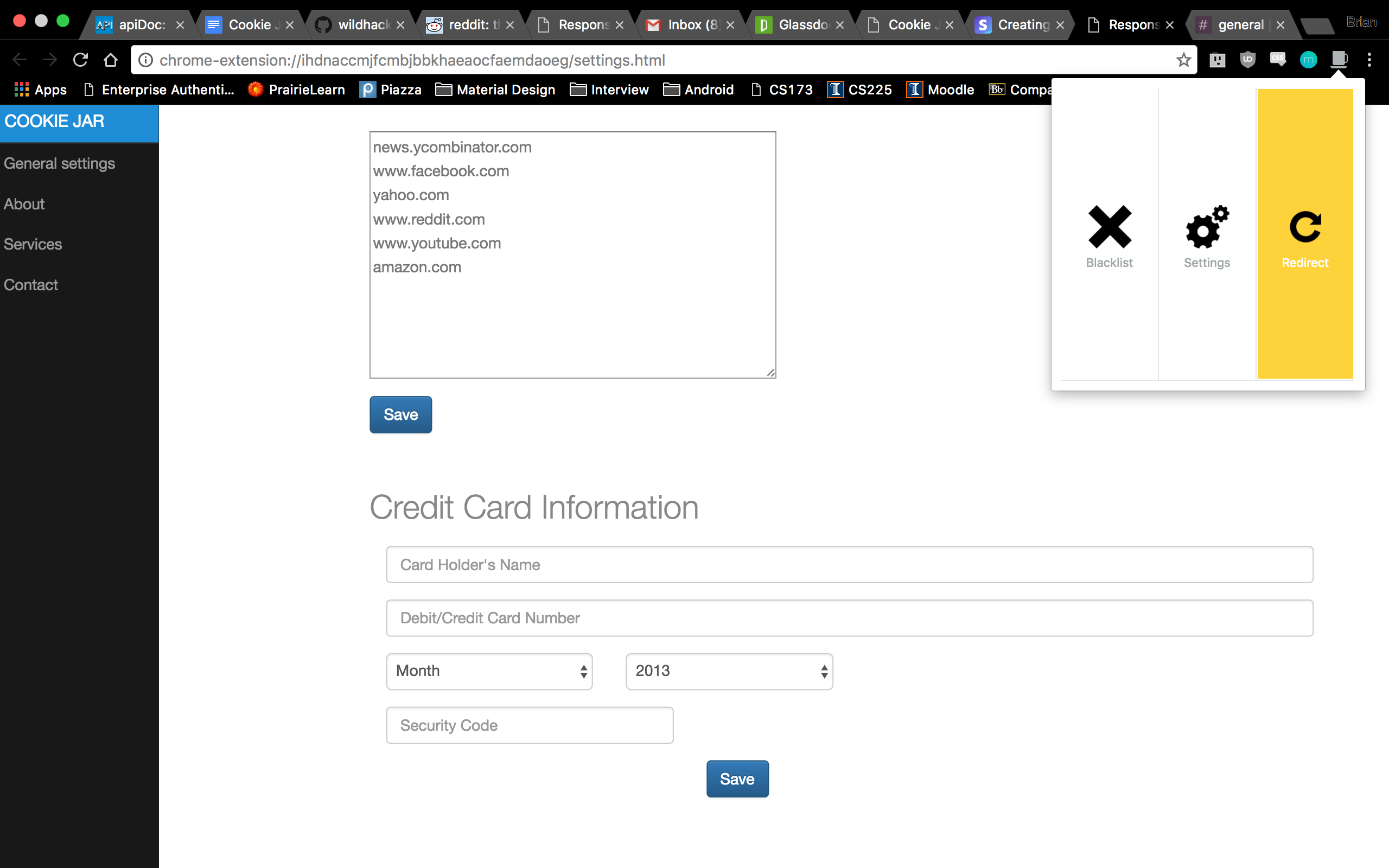
Task: Go to the browser home icon
Action: (111, 60)
